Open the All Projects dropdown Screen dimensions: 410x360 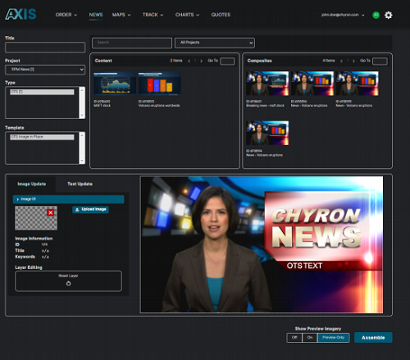(x=214, y=43)
